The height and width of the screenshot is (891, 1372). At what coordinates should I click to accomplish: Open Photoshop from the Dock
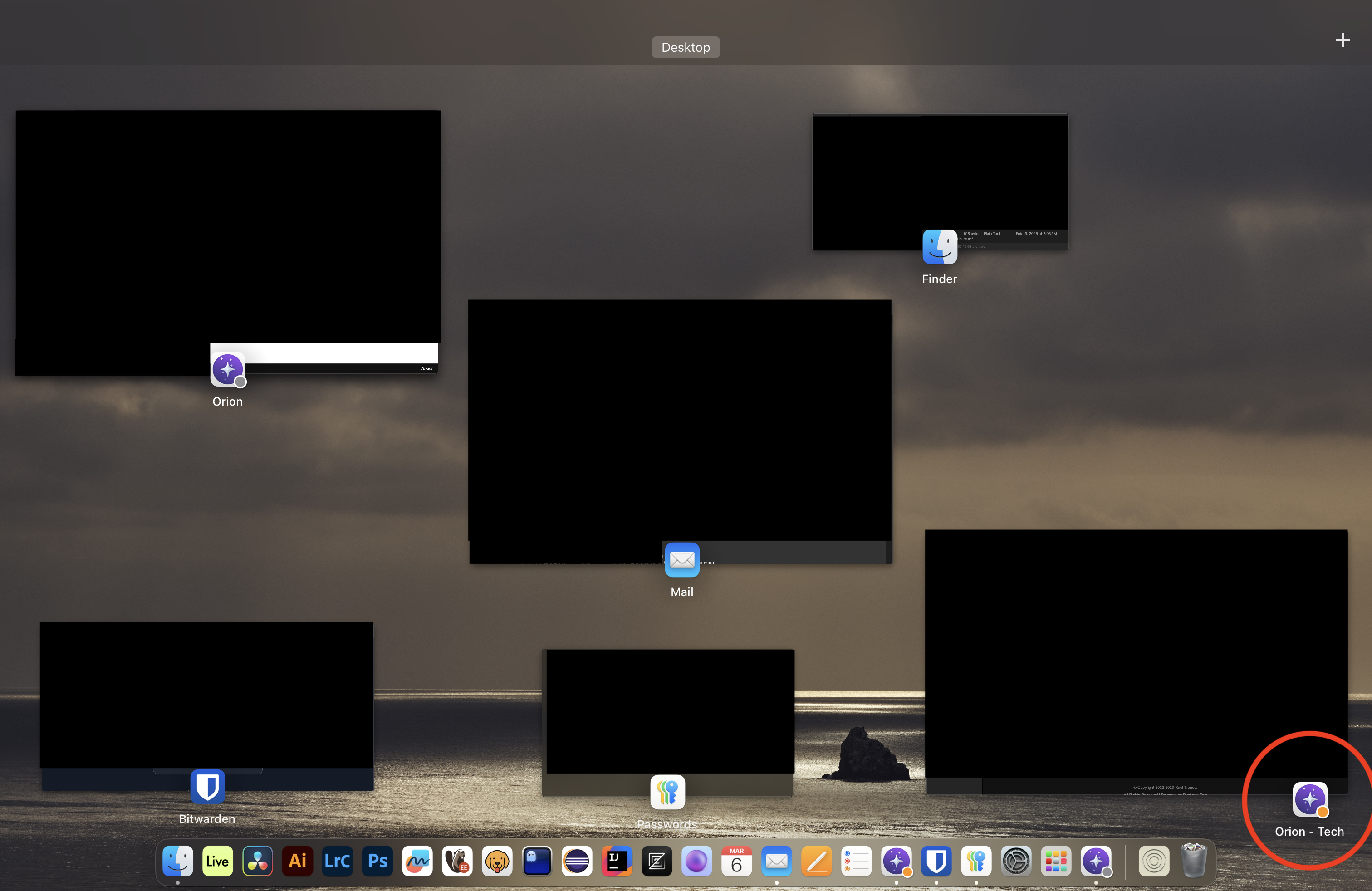377,861
